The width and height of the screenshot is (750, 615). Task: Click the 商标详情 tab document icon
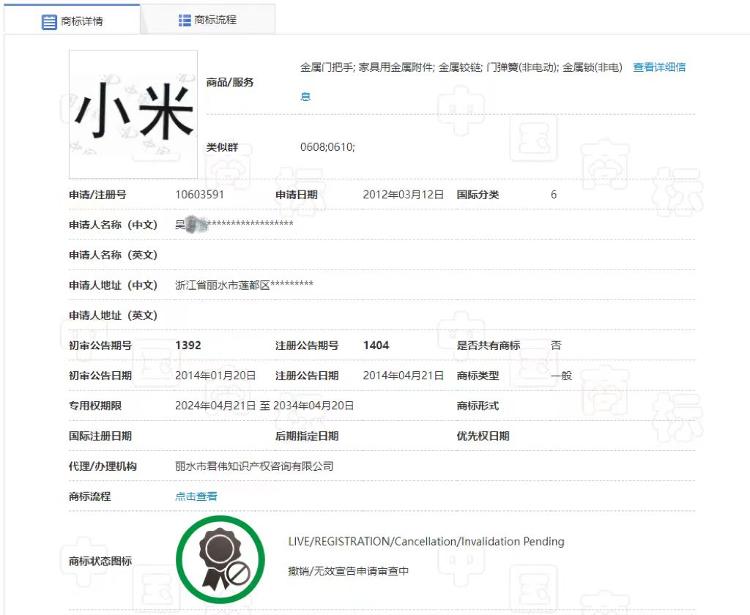click(49, 22)
